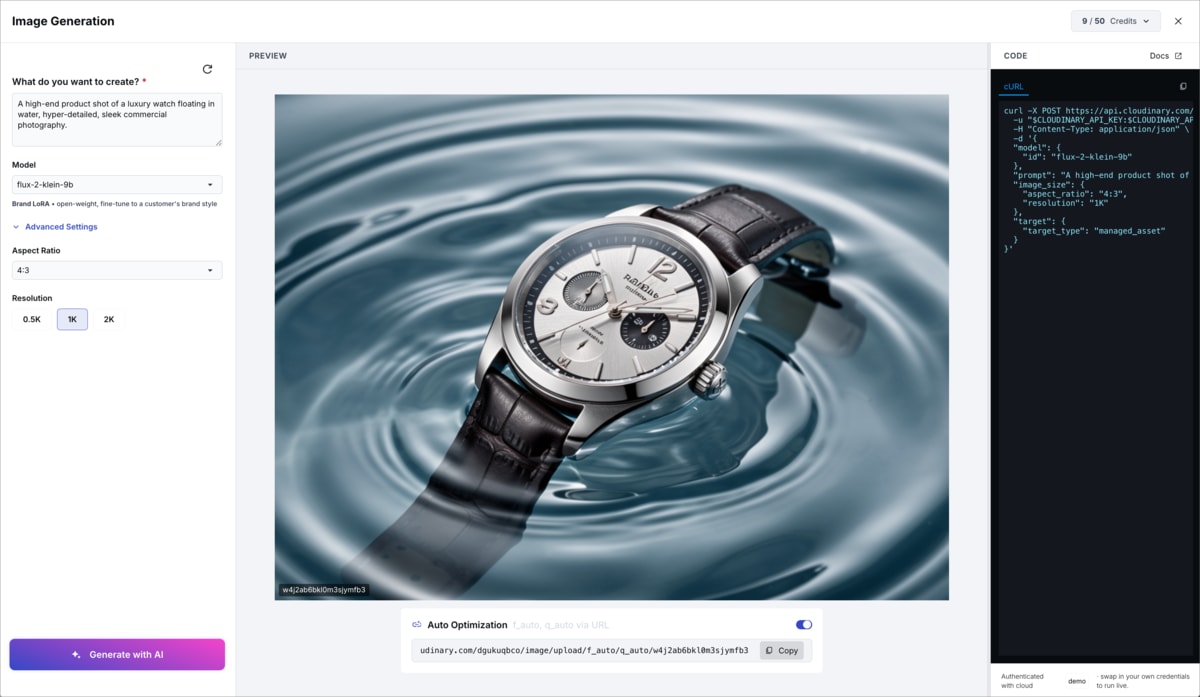The width and height of the screenshot is (1200, 697).
Task: Close the Image Generation dialog
Action: [x=1178, y=21]
